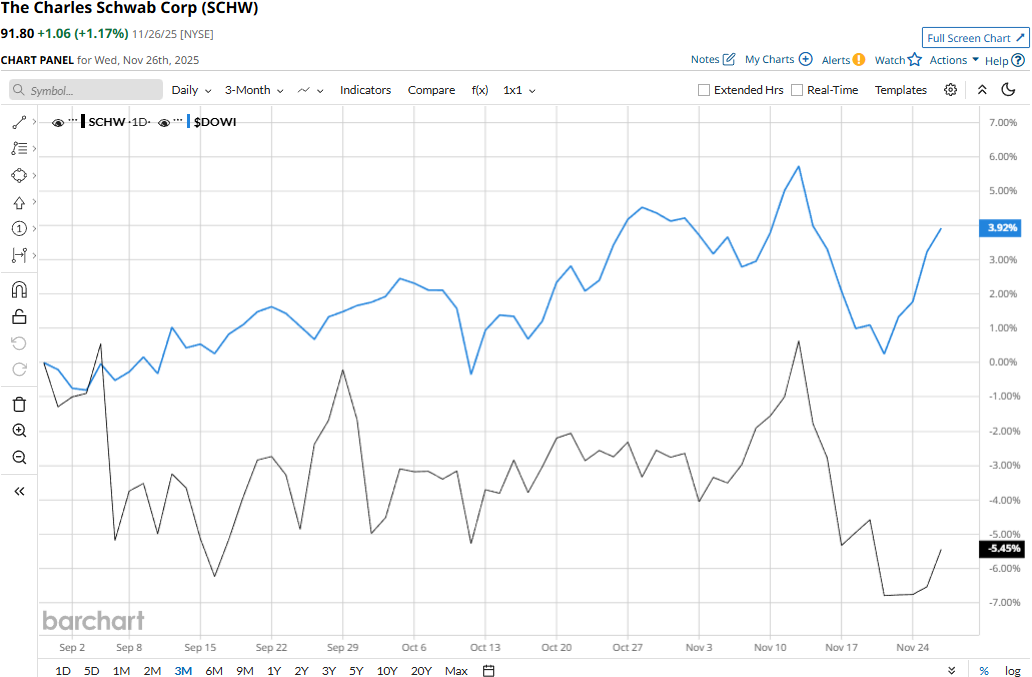Expand the bottom panel double chevron
Screen dimensions: 1032x677
952,670
